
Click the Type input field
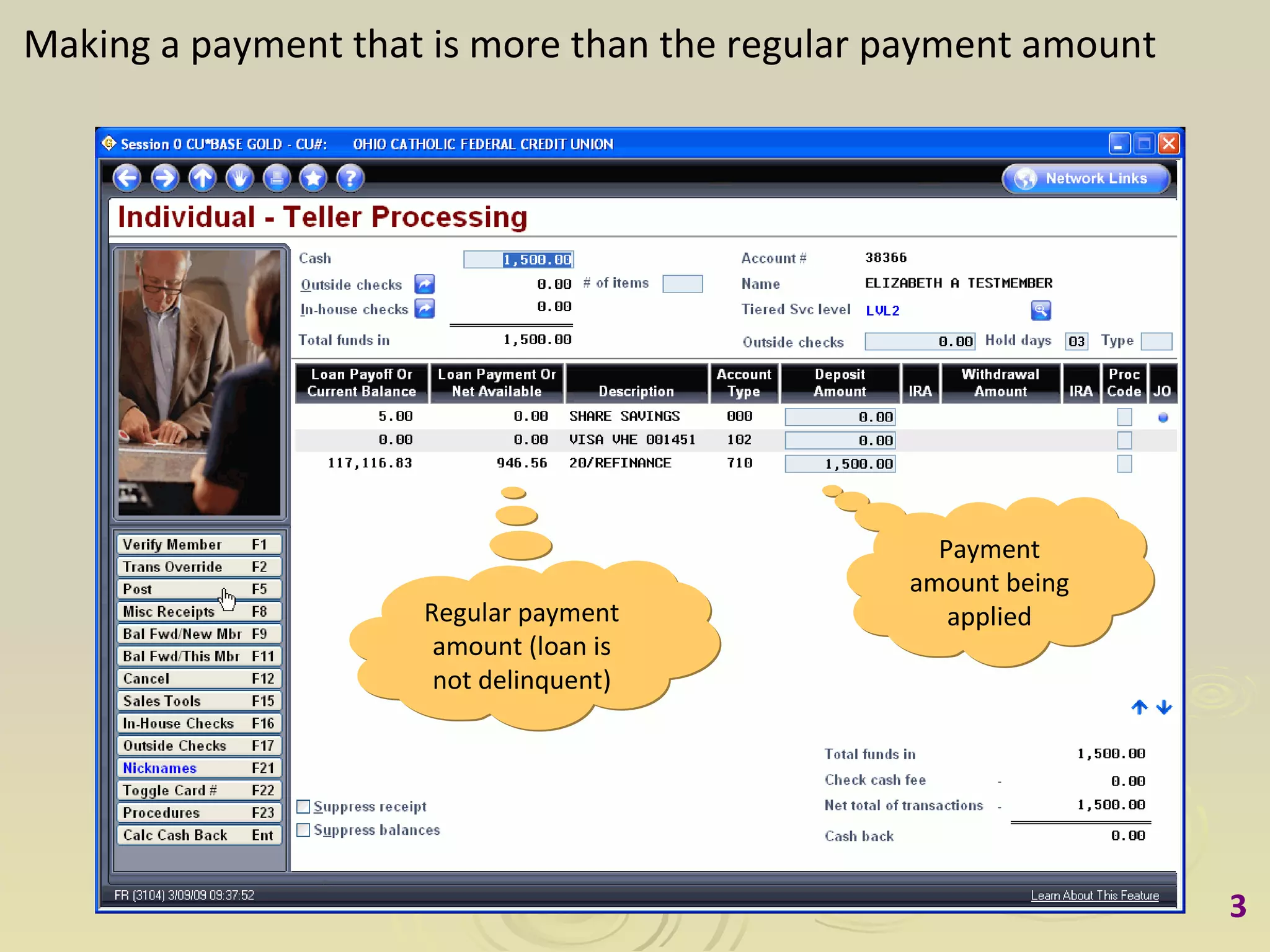(x=1157, y=342)
